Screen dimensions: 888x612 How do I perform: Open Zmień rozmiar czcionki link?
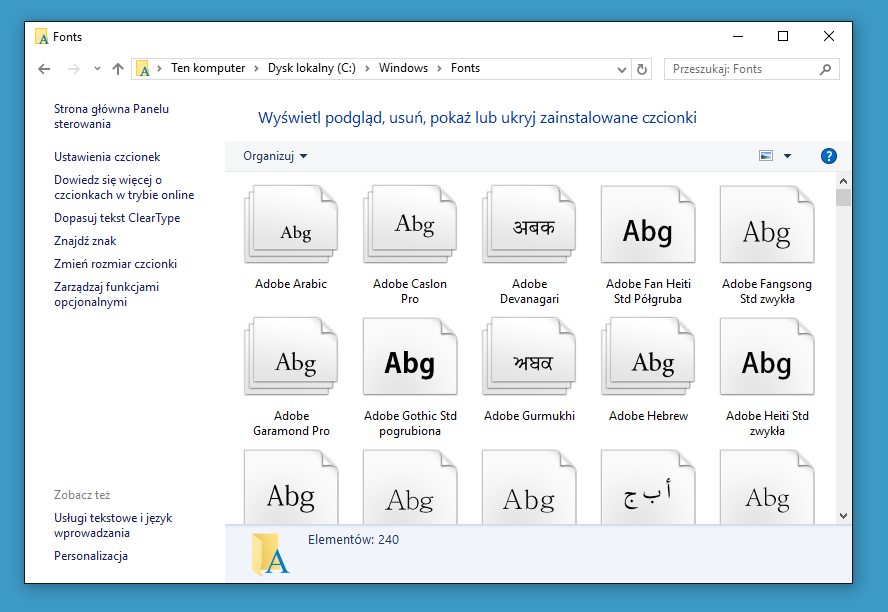pos(115,264)
